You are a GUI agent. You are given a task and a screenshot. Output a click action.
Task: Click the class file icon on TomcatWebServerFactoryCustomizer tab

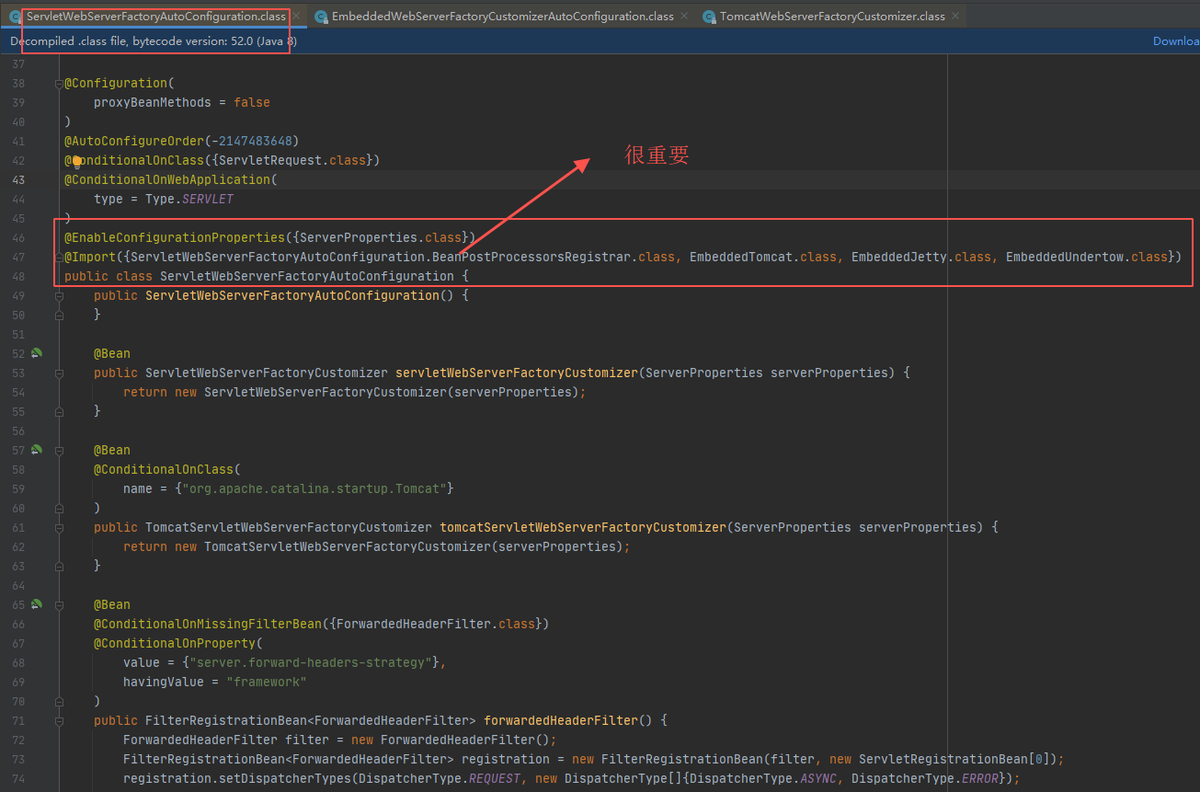tap(709, 17)
